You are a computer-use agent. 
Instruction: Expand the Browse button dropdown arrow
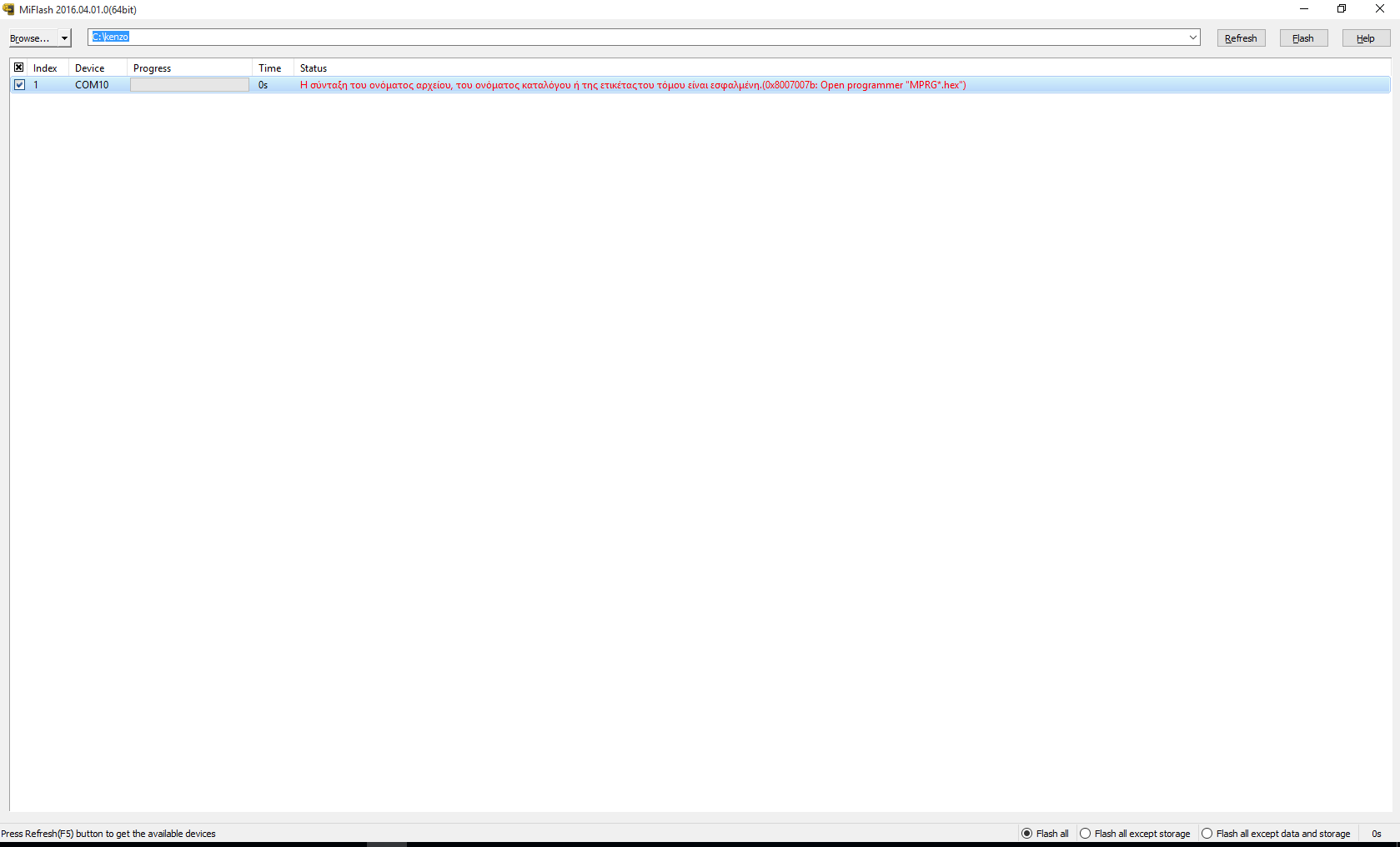coord(64,38)
